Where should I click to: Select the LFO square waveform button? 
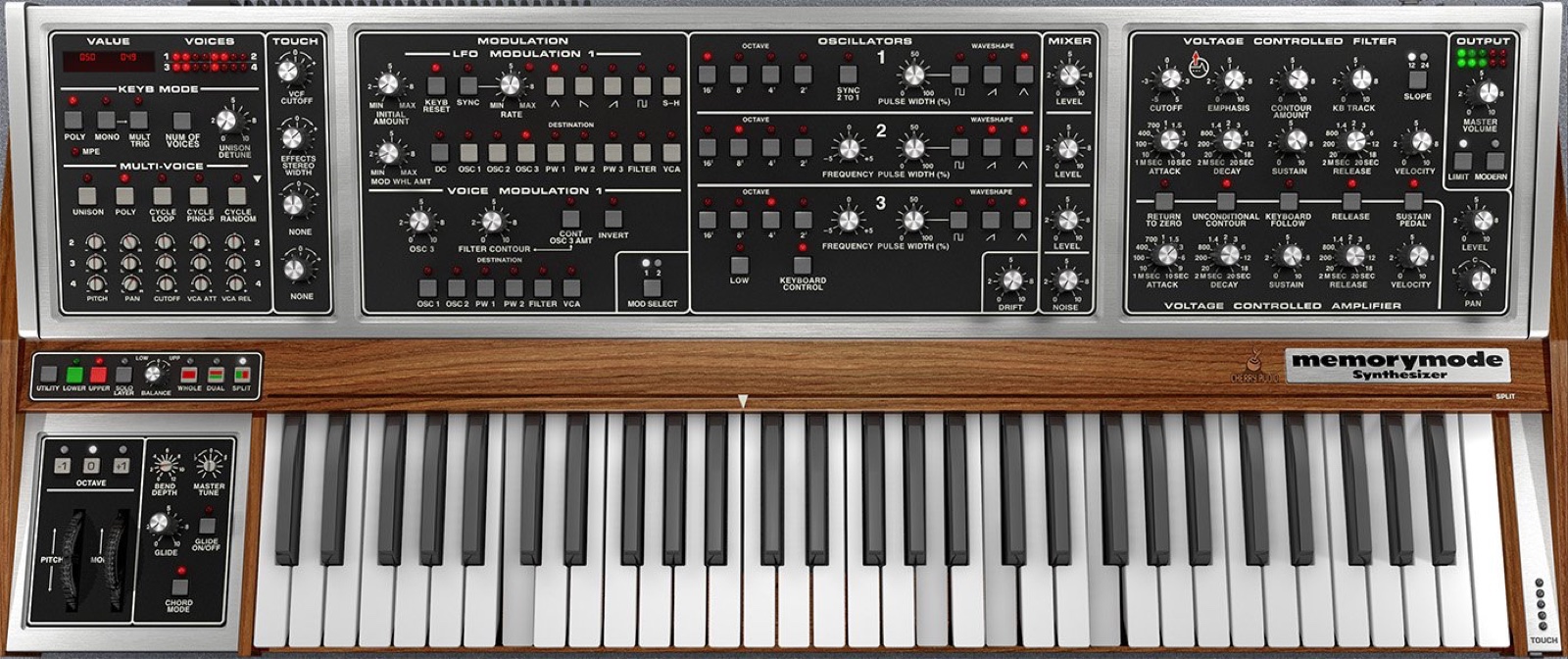pos(642,85)
